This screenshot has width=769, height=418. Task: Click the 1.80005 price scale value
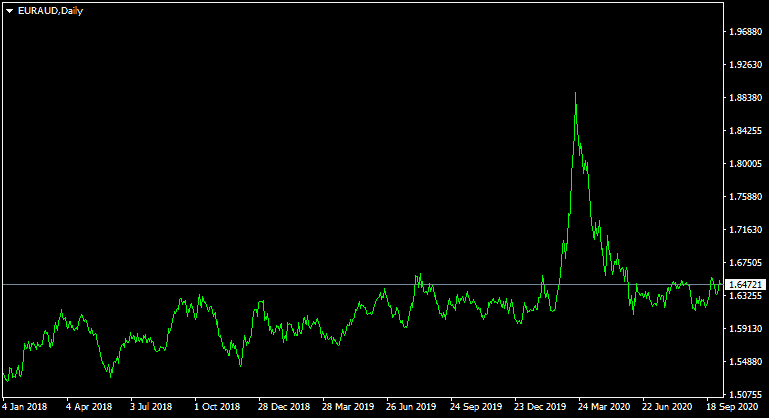tap(745, 163)
